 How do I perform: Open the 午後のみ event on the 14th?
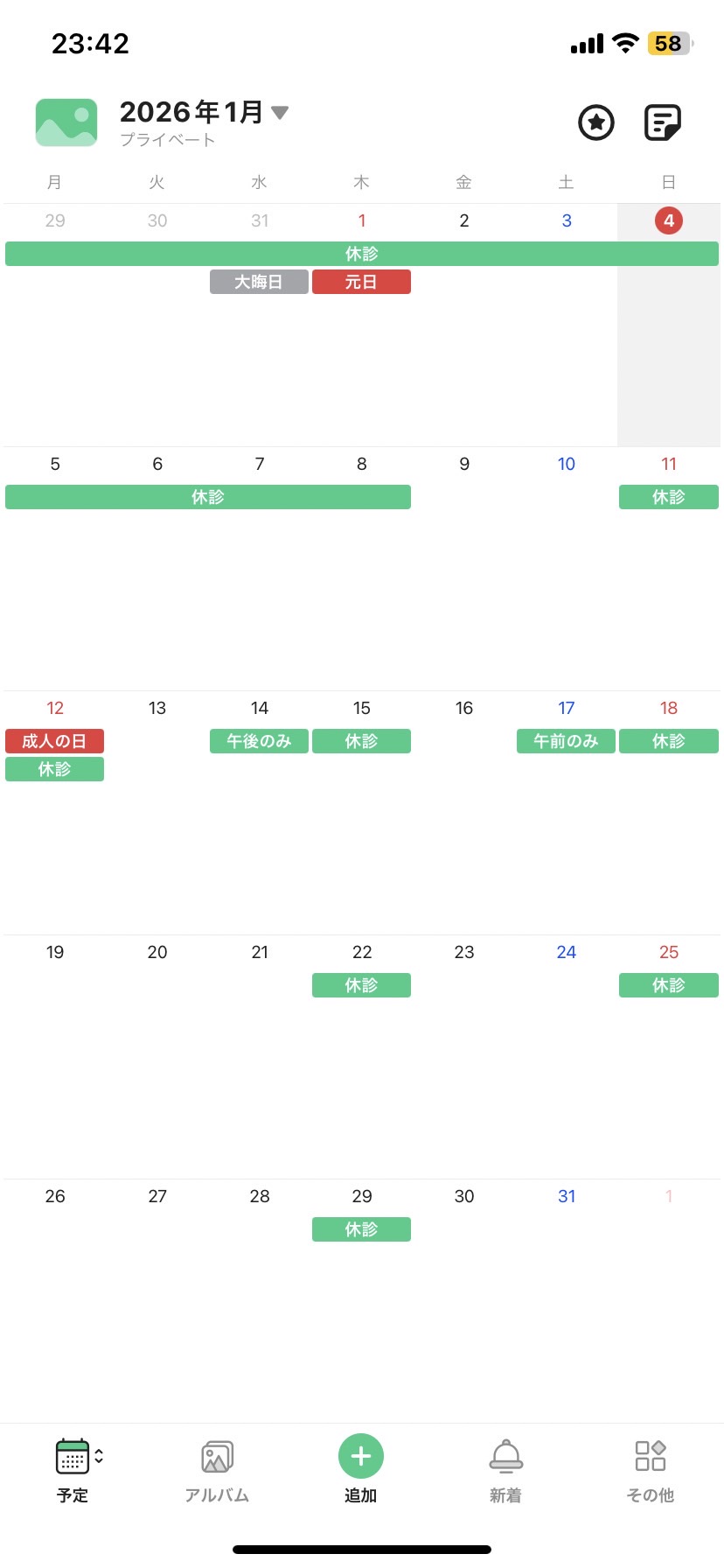259,741
